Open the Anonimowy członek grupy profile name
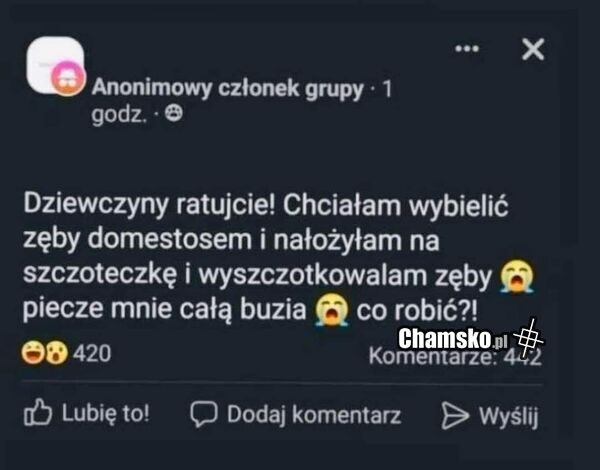Screen dimensions: 600x470 [x=227, y=88]
